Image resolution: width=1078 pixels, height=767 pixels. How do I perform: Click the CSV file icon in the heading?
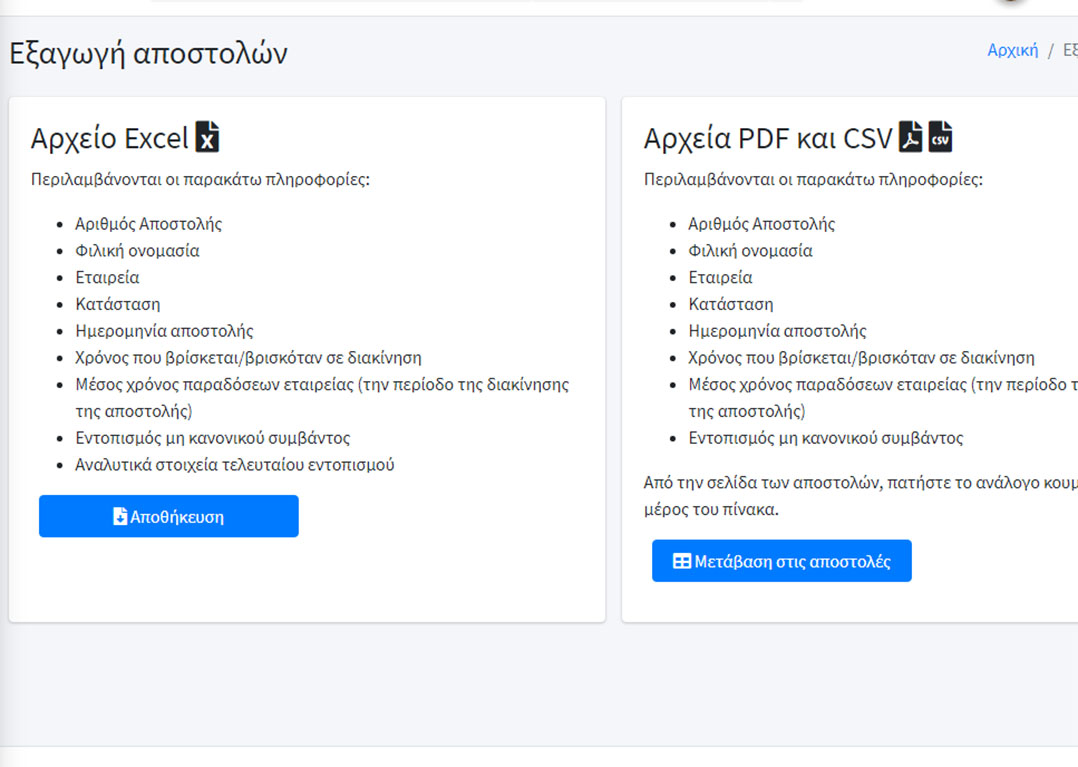940,136
